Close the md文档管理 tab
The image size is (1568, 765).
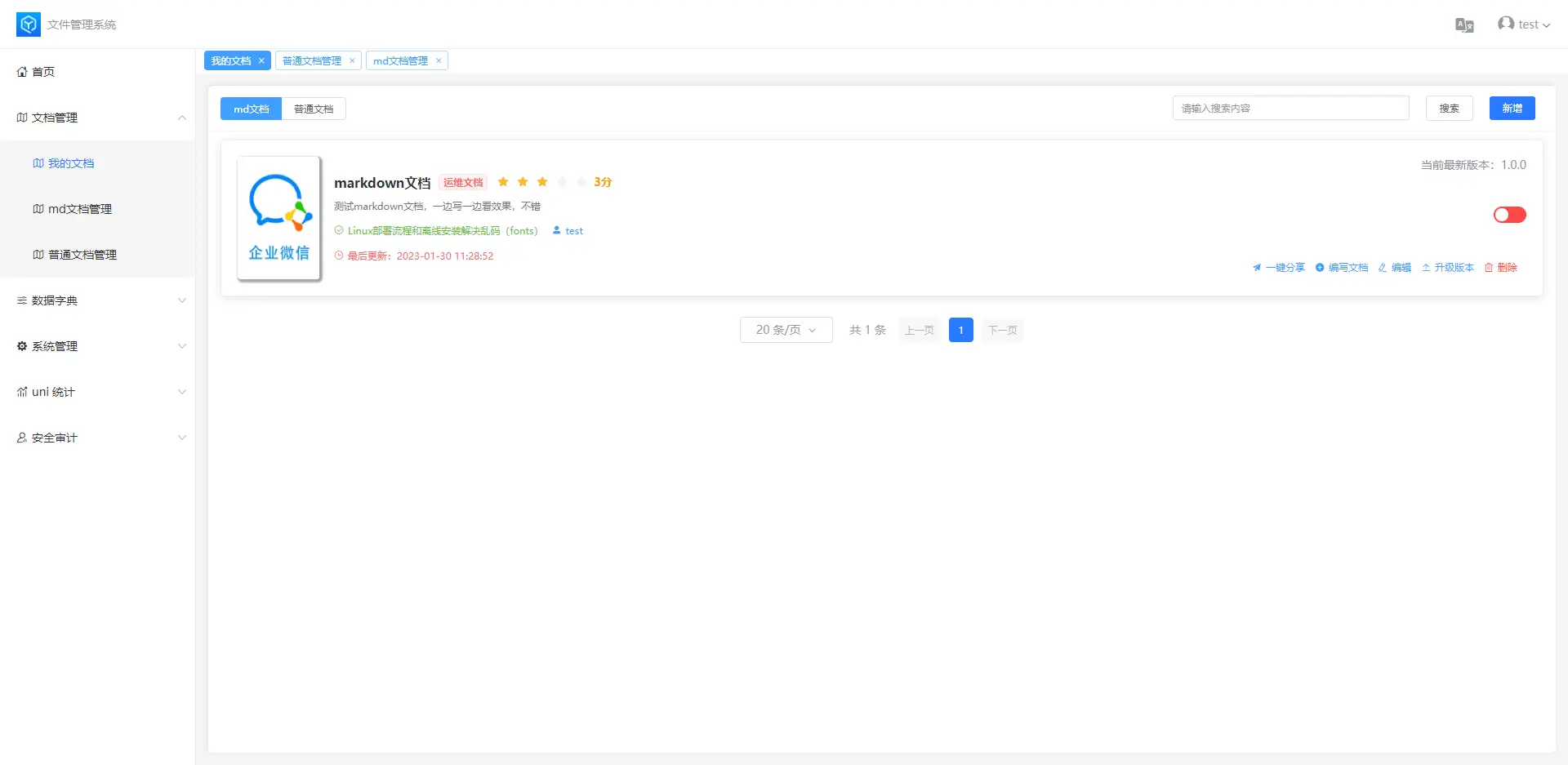tap(439, 61)
